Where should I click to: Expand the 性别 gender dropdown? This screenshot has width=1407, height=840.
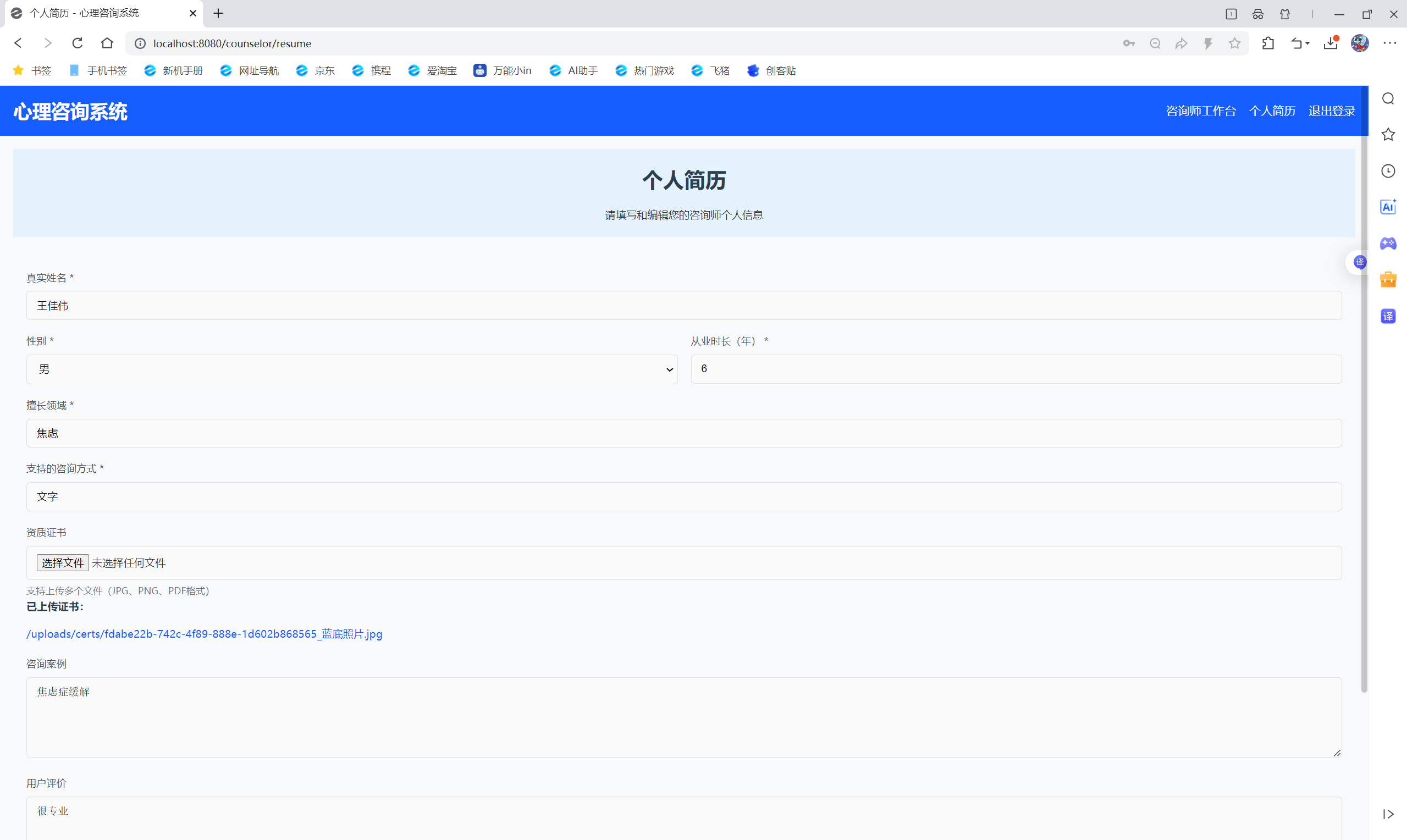[351, 369]
